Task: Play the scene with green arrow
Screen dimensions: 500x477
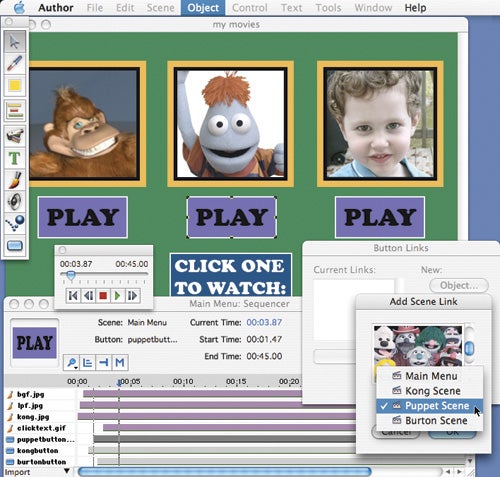Action: click(x=117, y=296)
